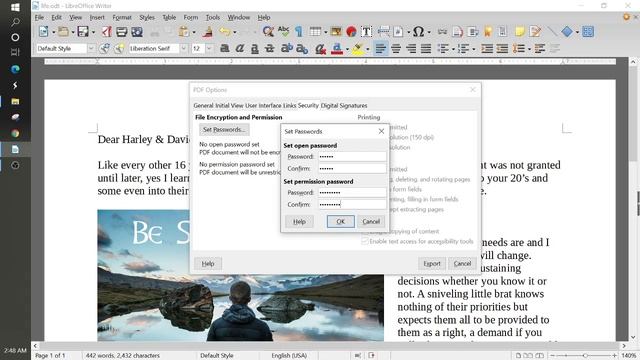This screenshot has height=360, width=640.
Task: Toggle Align Left
Action: point(380,49)
